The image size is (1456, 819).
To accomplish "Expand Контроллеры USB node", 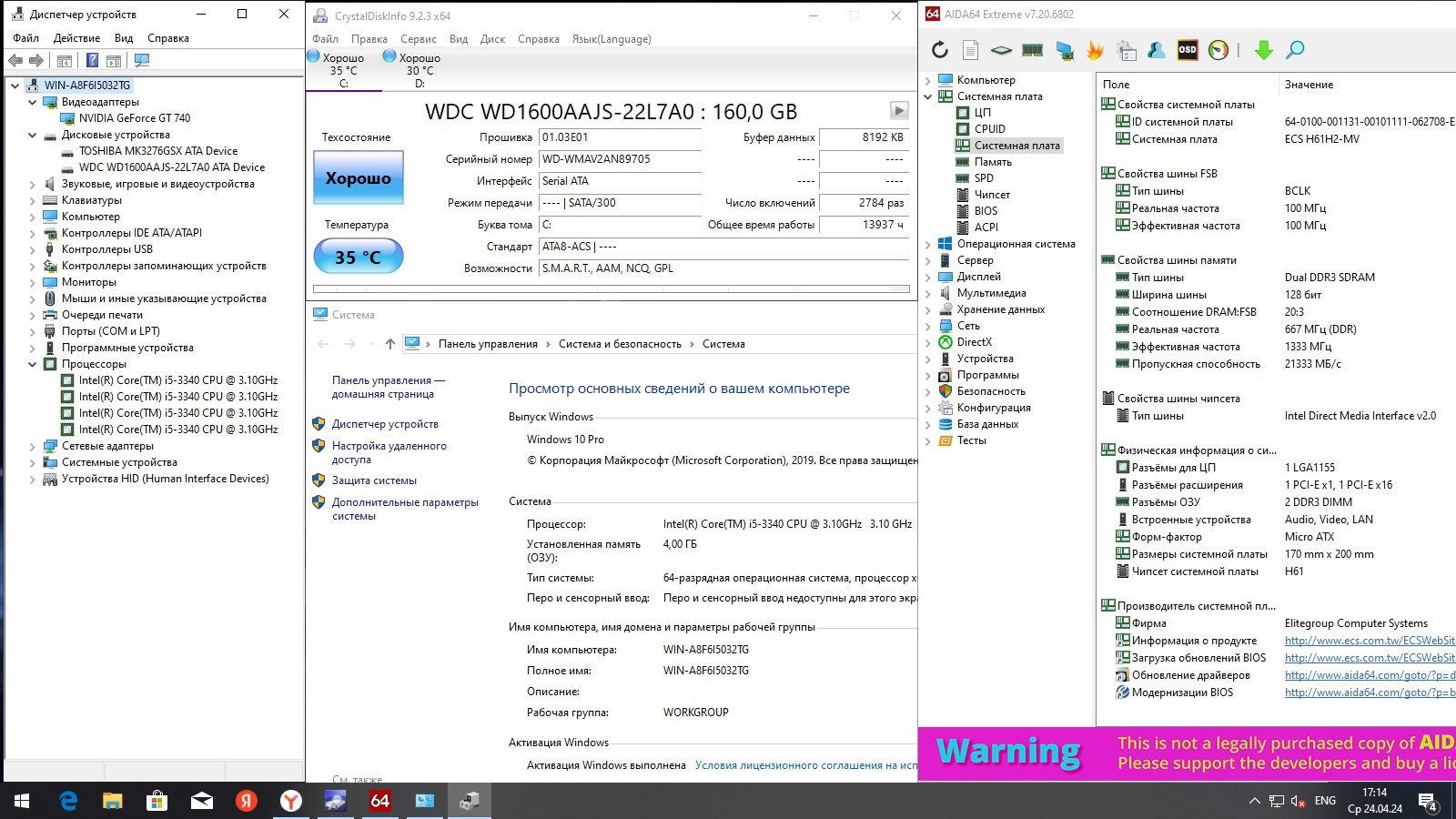I will coord(33,249).
